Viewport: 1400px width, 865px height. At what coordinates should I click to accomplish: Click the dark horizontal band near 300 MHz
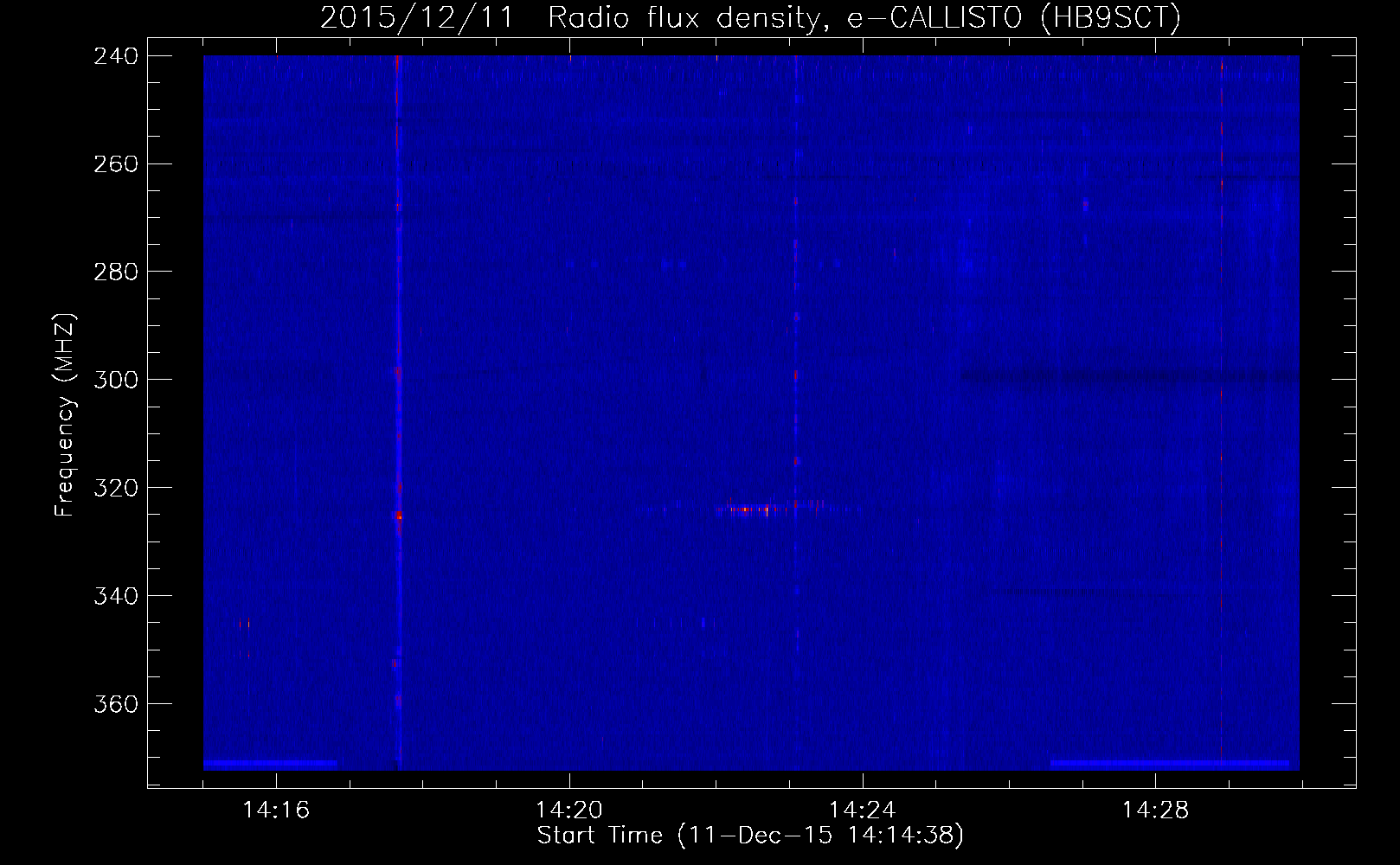(x=1129, y=376)
